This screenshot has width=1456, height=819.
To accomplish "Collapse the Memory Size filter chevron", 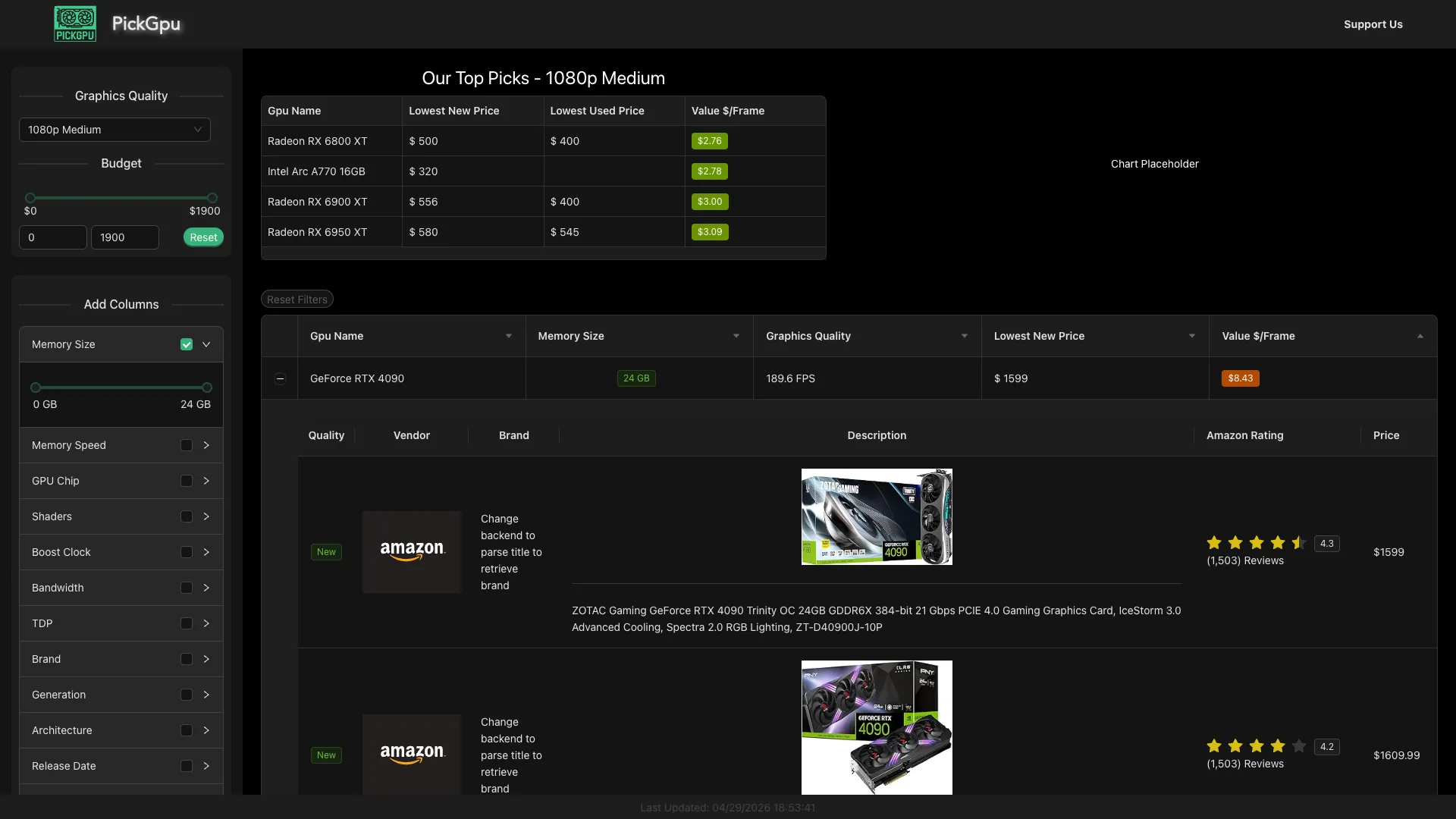I will click(206, 344).
